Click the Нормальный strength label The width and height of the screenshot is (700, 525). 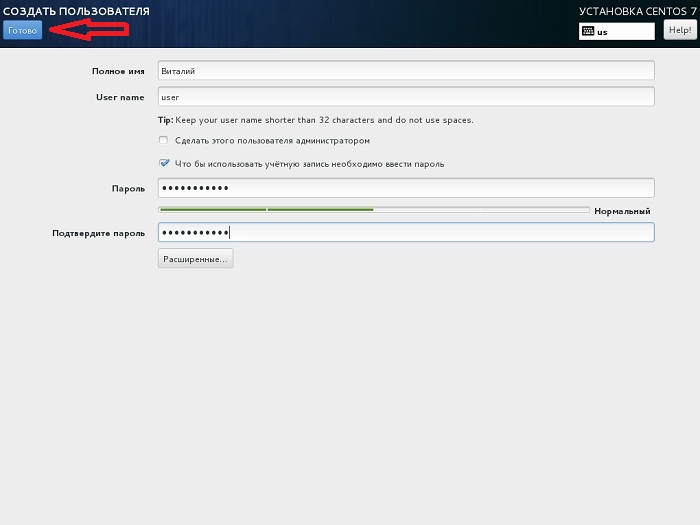[622, 211]
